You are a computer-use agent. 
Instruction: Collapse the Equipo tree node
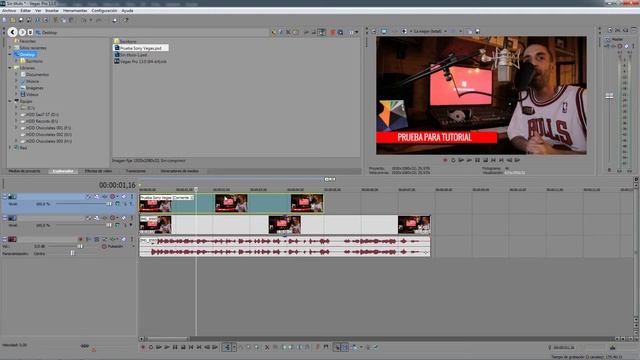pyautogui.click(x=10, y=101)
